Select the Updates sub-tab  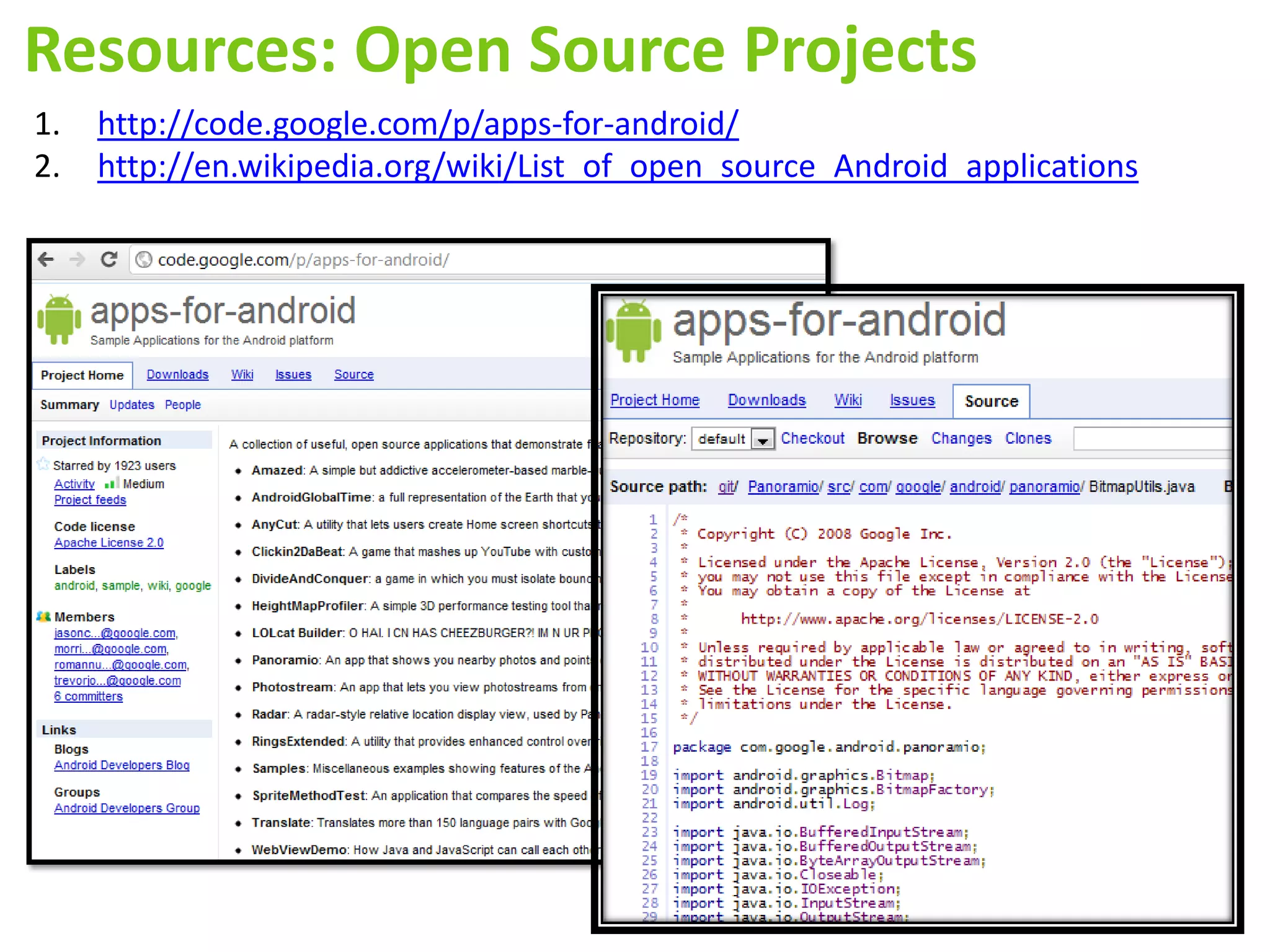(131, 405)
